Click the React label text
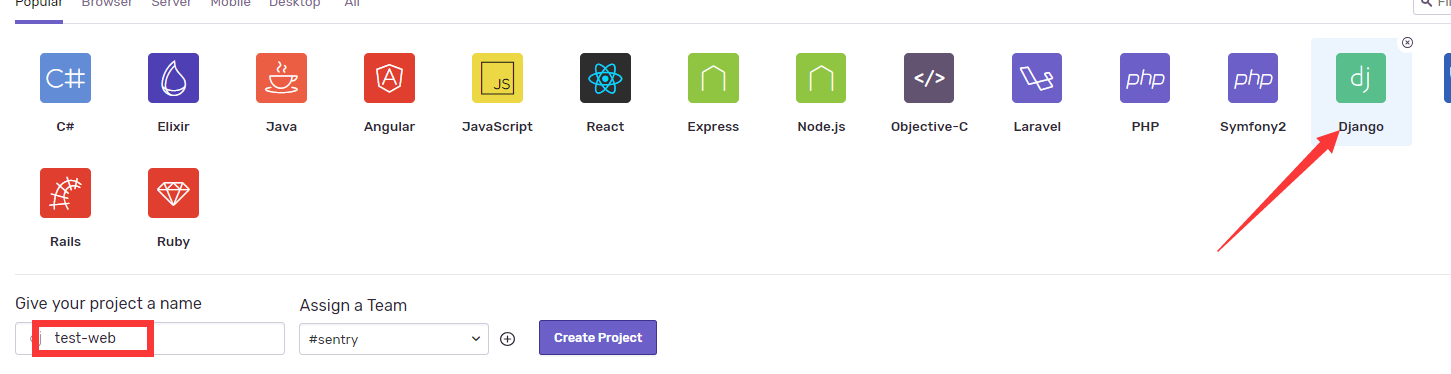Viewport: 1451px width, 374px height. pos(605,127)
